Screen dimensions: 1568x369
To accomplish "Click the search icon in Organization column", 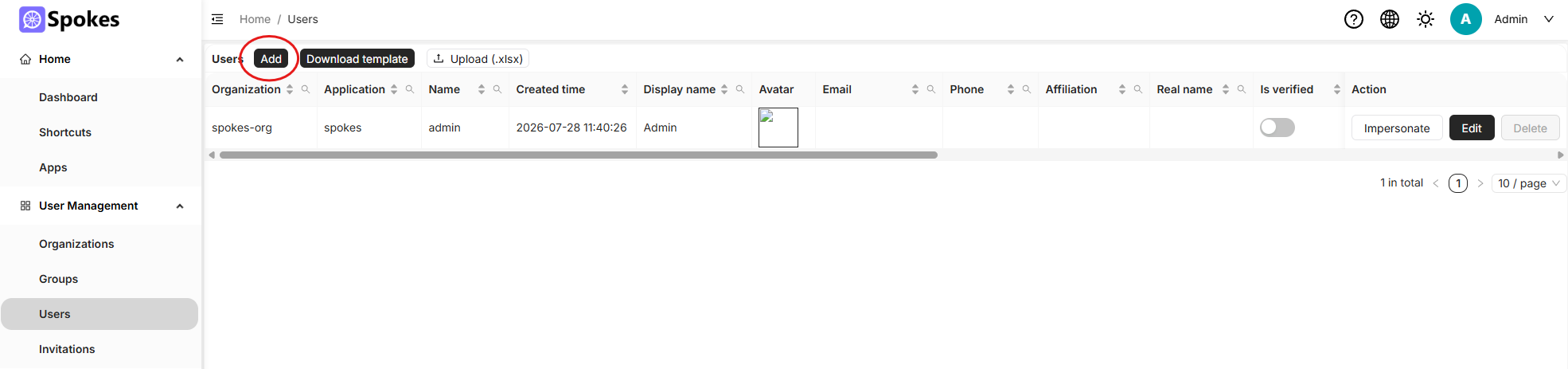I will pos(306,89).
